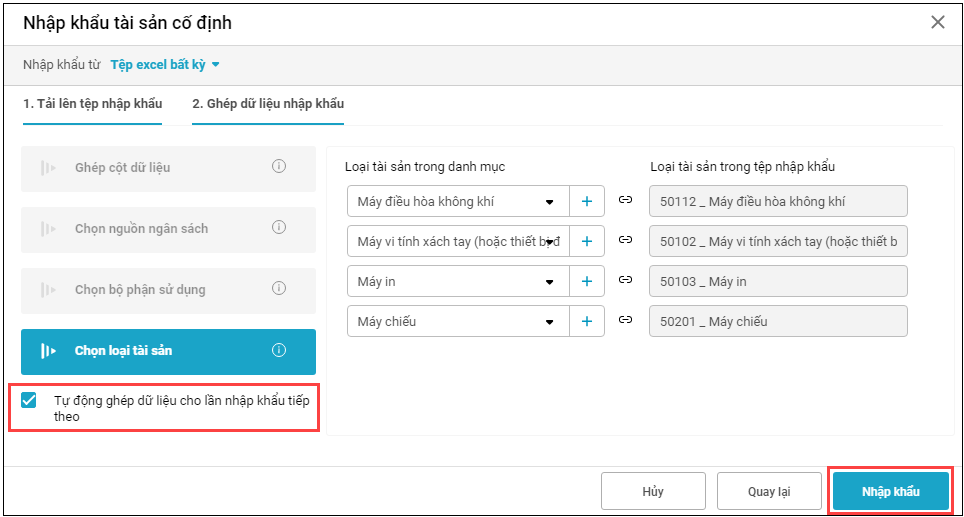Switch to the Tải lên tệp nhập khẩu tab
The image size is (964, 517).
pos(92,104)
